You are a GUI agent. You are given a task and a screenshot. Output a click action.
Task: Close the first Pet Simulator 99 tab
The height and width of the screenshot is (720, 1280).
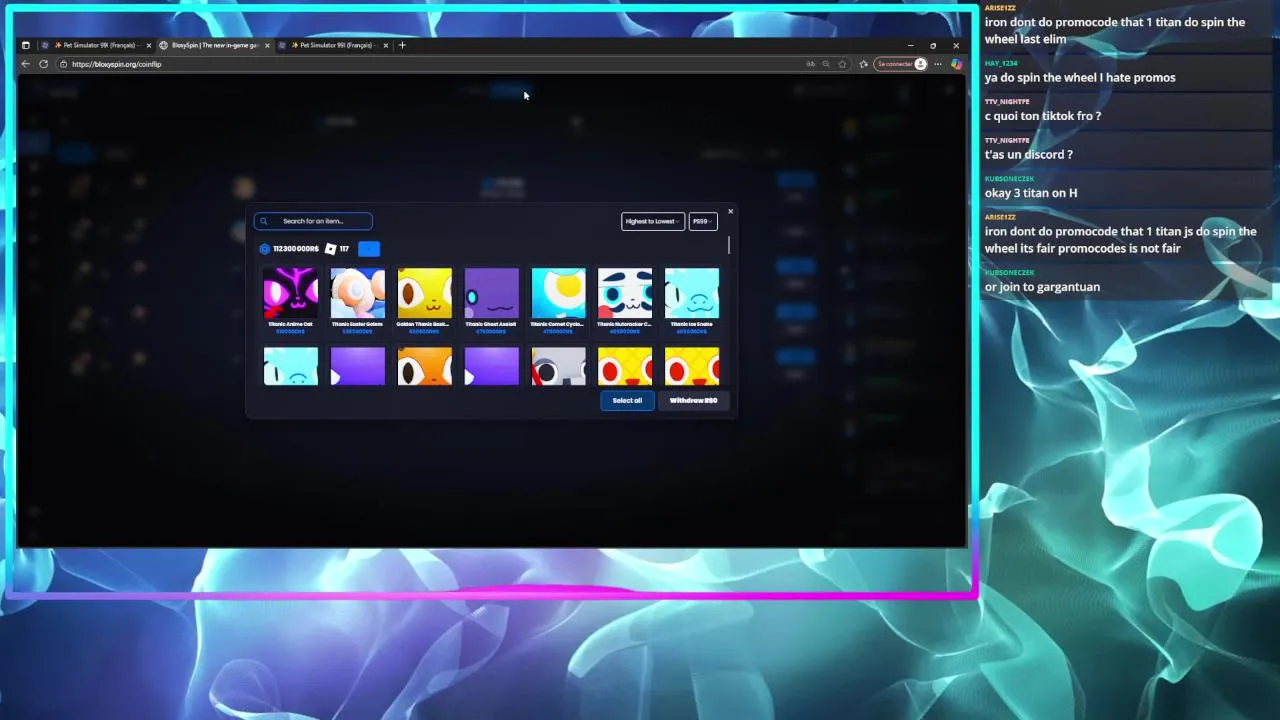click(149, 45)
